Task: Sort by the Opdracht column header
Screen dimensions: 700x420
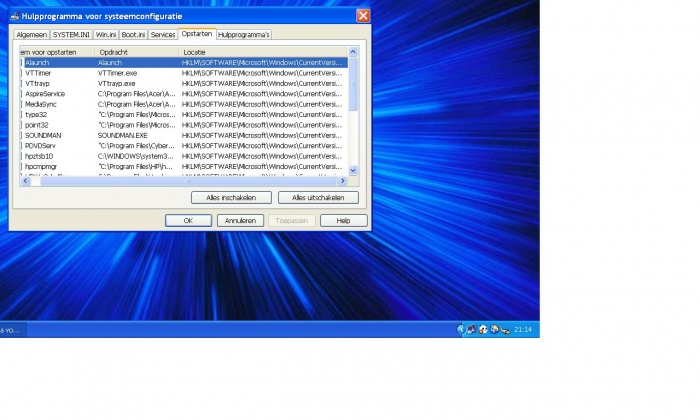Action: point(137,52)
